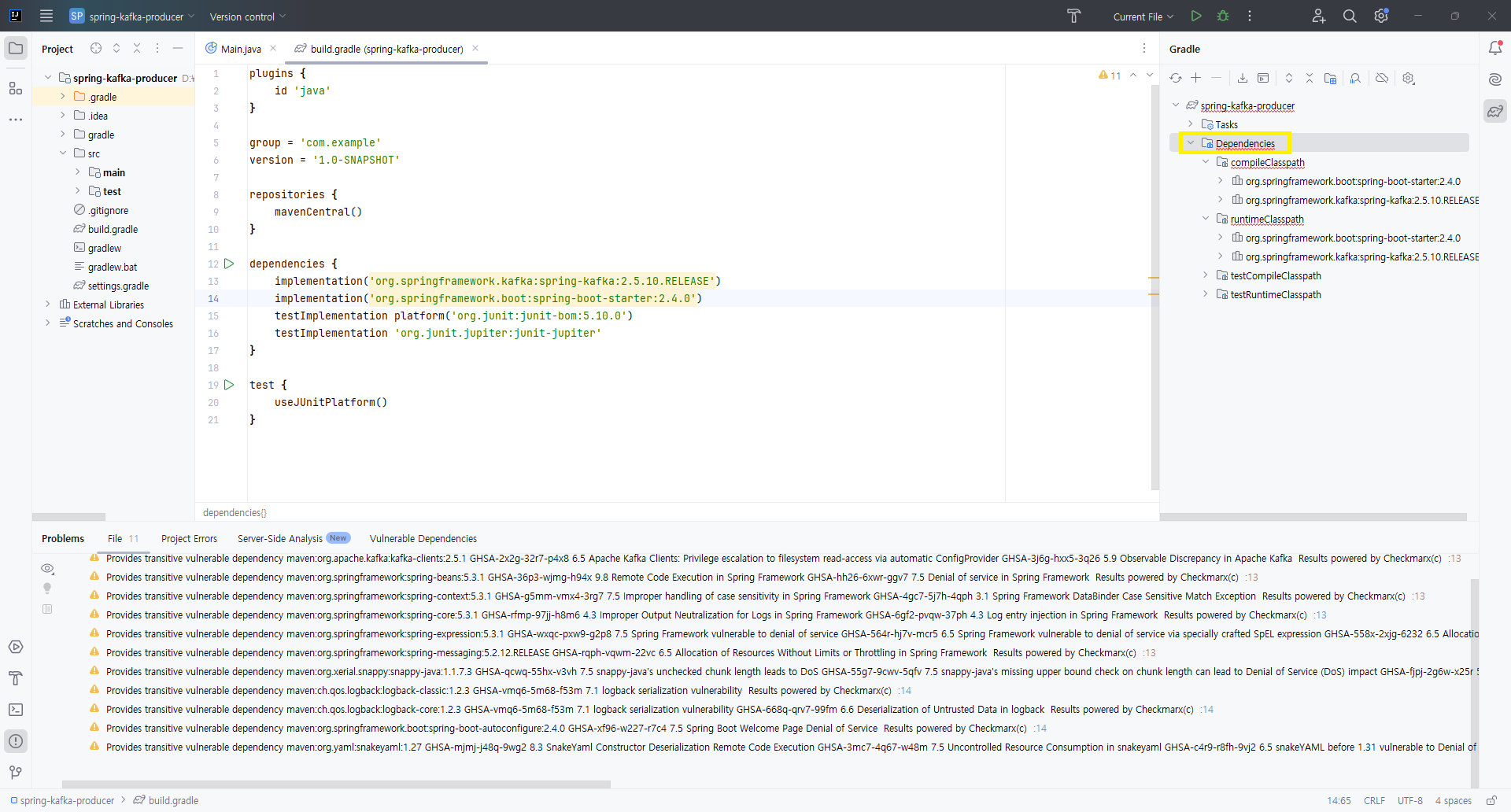Open spring-kafka-producer project dropdown

coord(132,16)
